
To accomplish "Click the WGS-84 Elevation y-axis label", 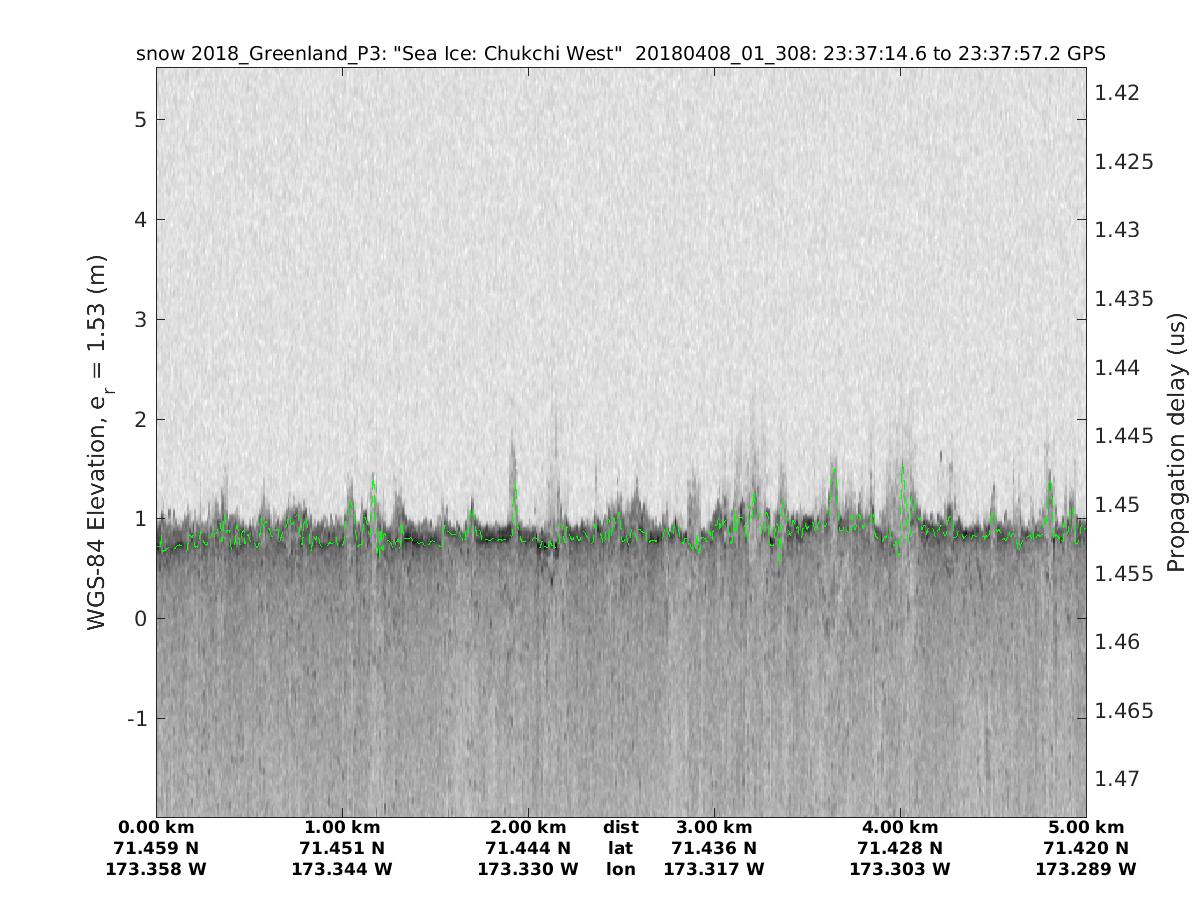I will coord(98,442).
